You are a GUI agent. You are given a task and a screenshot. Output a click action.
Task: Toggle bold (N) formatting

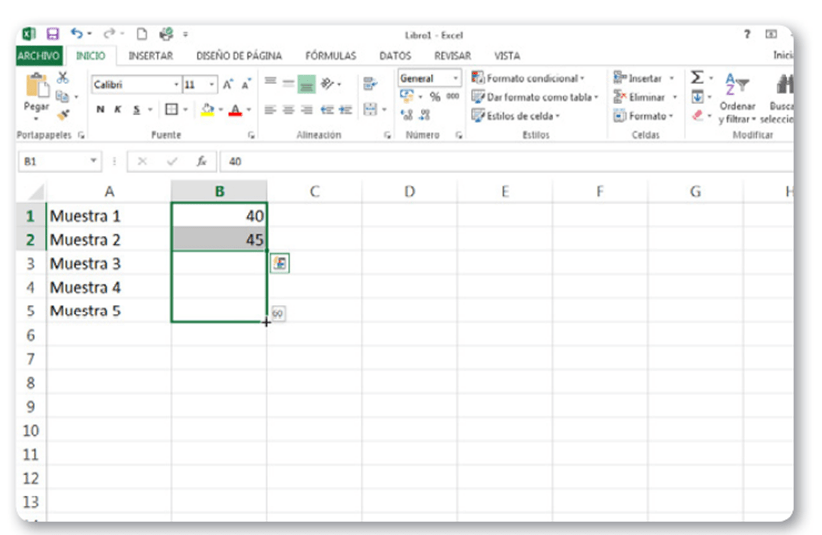tap(100, 110)
